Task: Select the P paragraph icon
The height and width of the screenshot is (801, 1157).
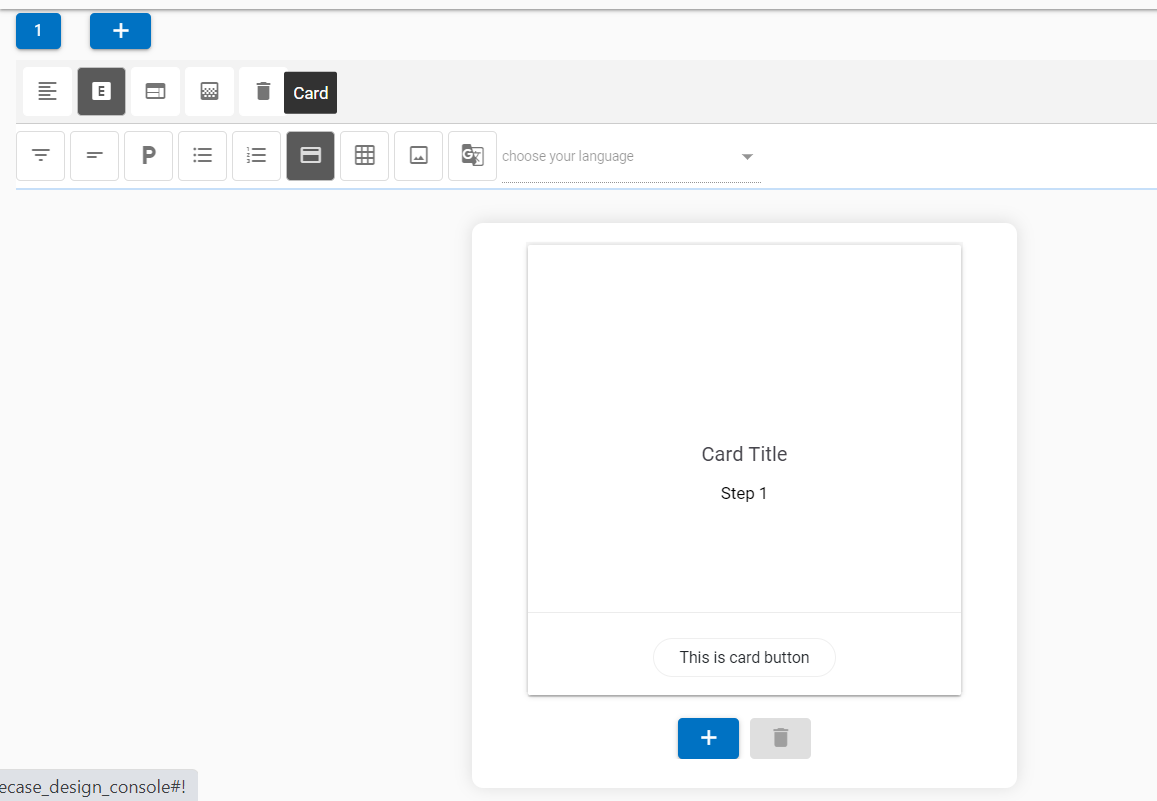Action: 148,156
